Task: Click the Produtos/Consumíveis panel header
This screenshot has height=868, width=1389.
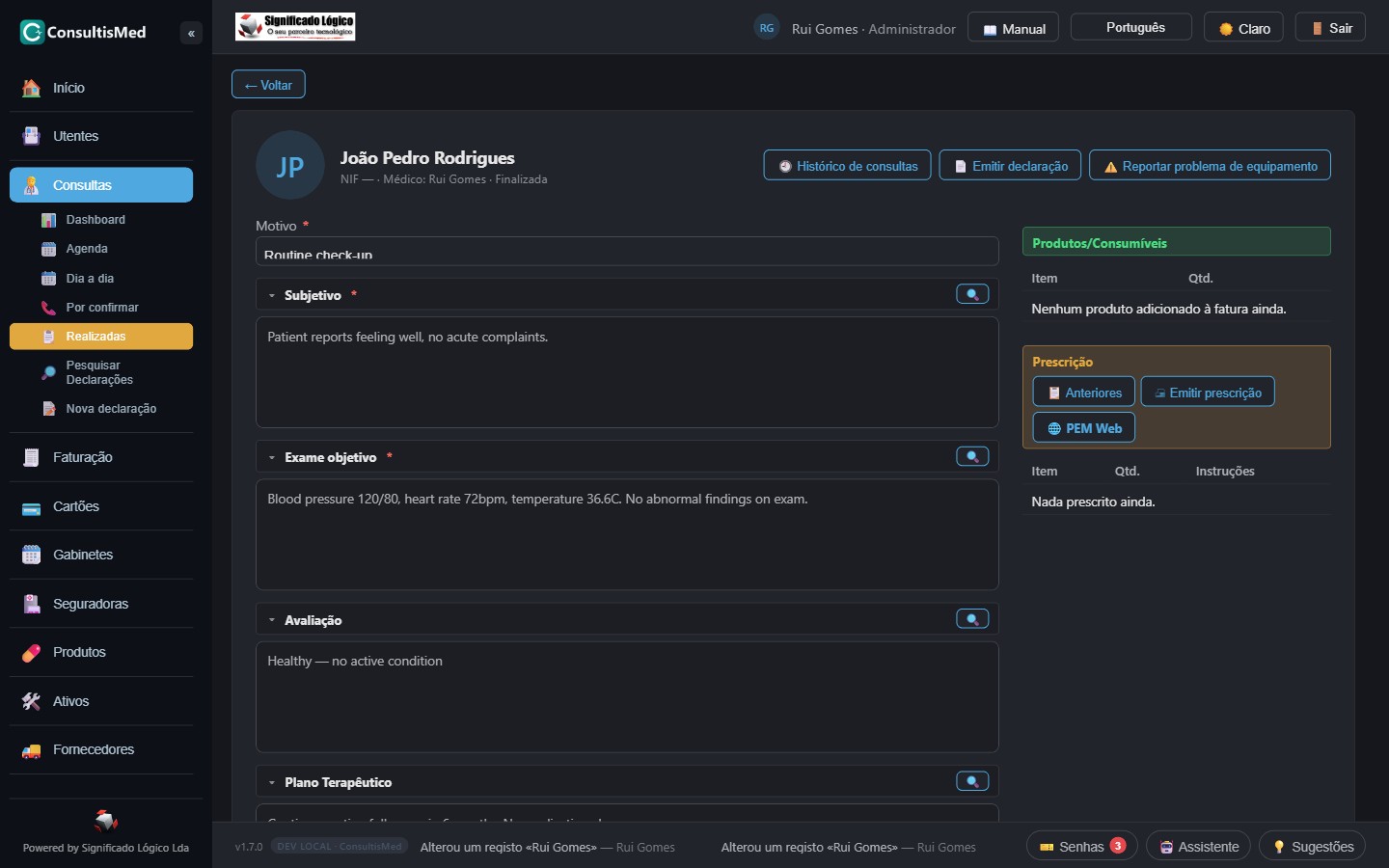Action: coord(1177,242)
